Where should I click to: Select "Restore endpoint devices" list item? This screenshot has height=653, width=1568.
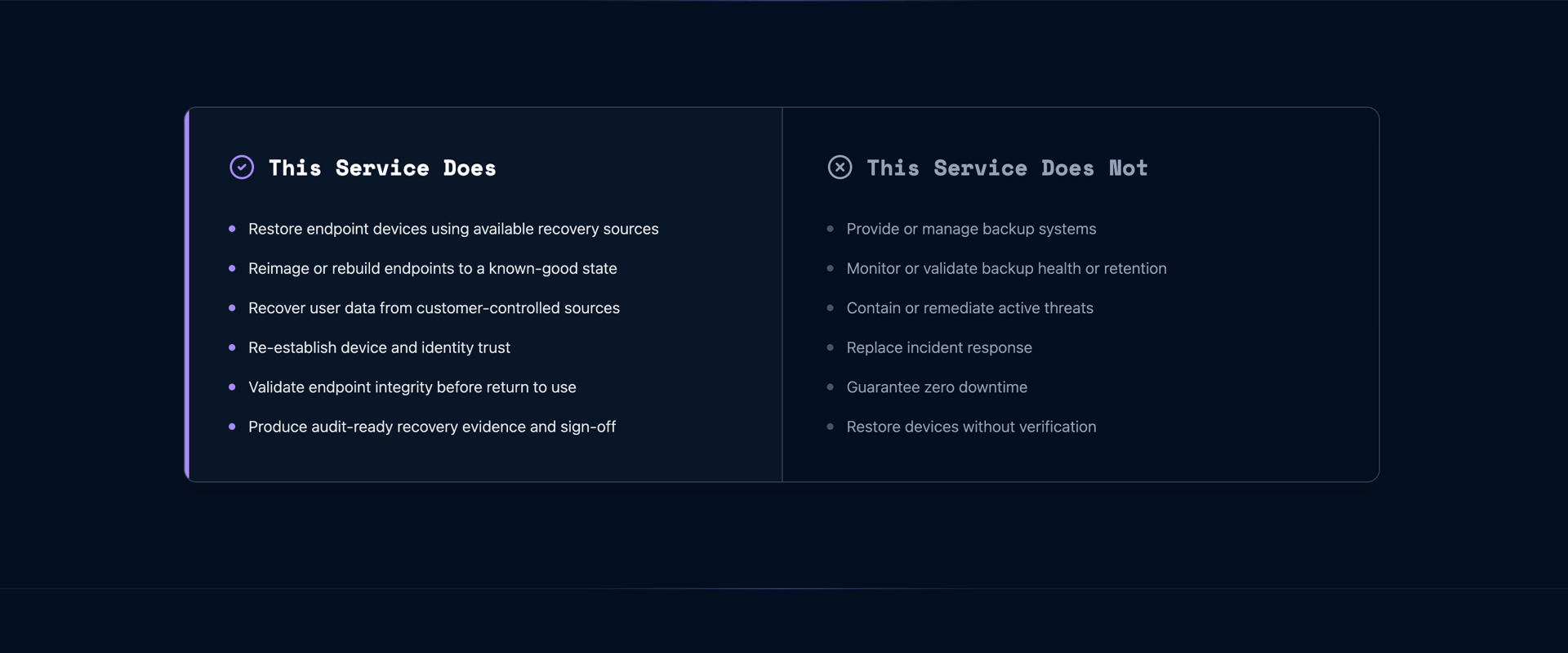tap(452, 229)
